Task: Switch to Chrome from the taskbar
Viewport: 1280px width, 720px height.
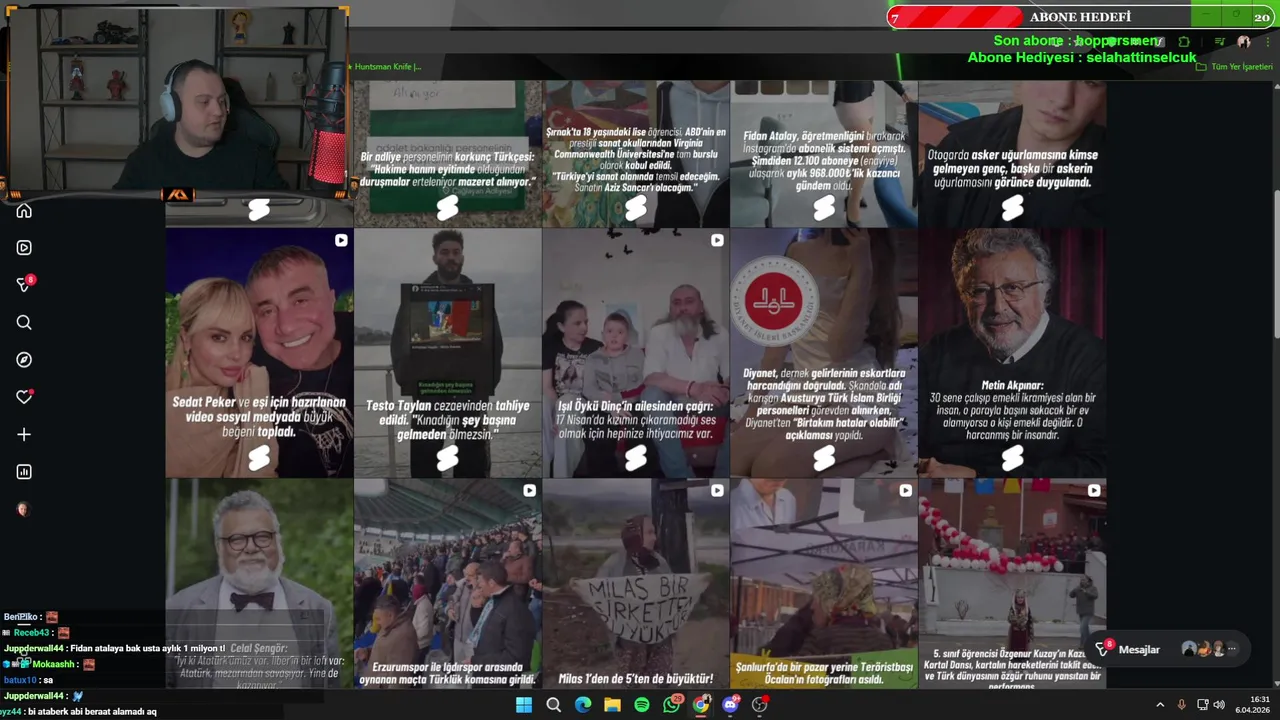Action: pyautogui.click(x=702, y=705)
